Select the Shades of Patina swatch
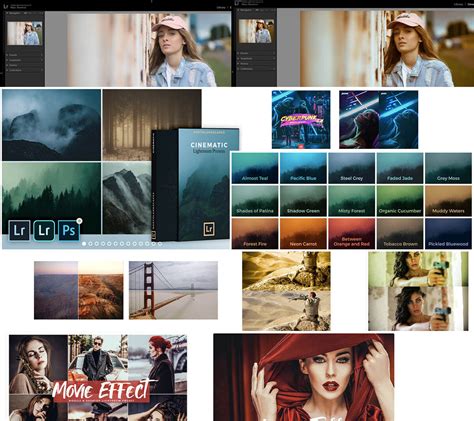 [255, 201]
